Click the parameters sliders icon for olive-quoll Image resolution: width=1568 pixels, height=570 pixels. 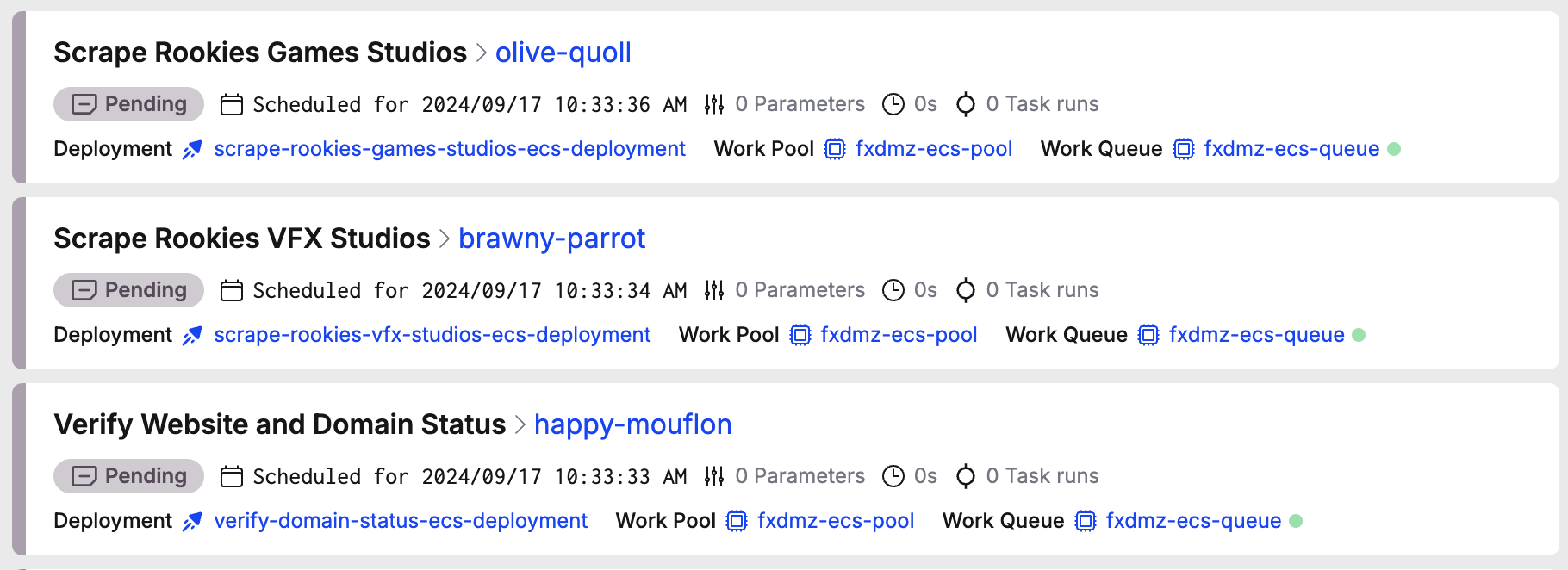click(x=713, y=104)
